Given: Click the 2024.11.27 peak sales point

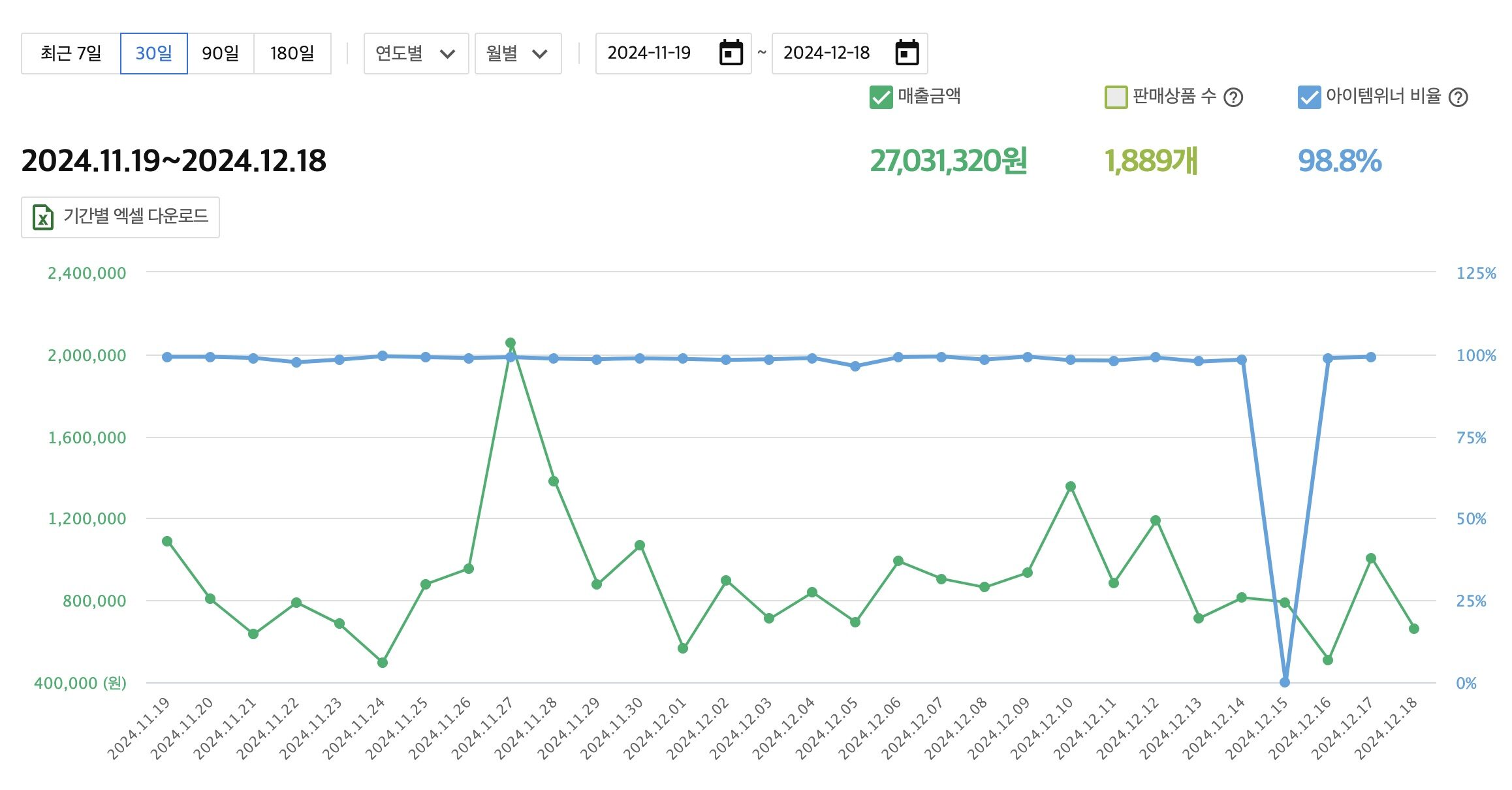Looking at the screenshot, I should point(511,343).
